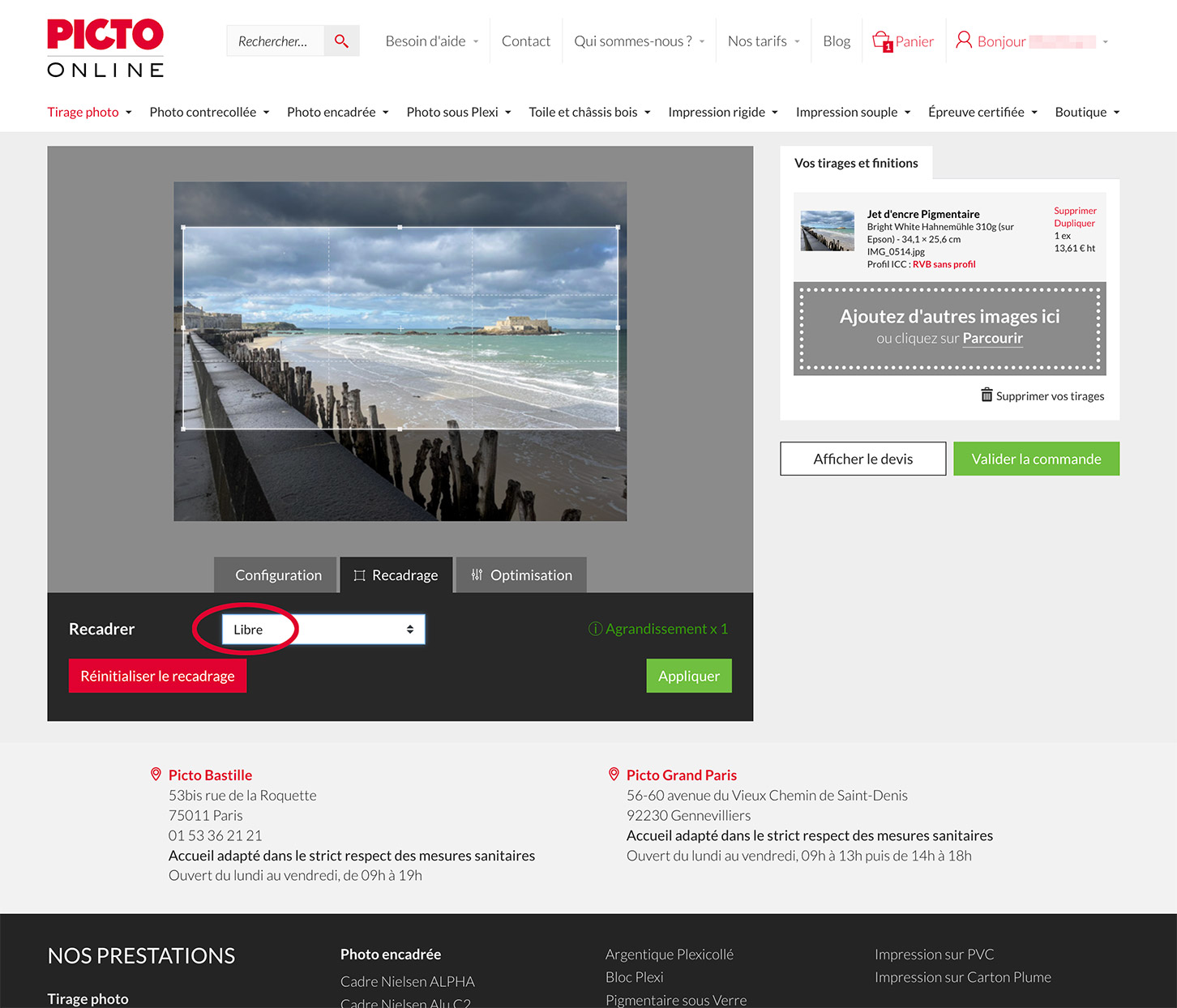Click the Picto Grand Paris location pin
This screenshot has height=1008, width=1177.
pos(614,775)
